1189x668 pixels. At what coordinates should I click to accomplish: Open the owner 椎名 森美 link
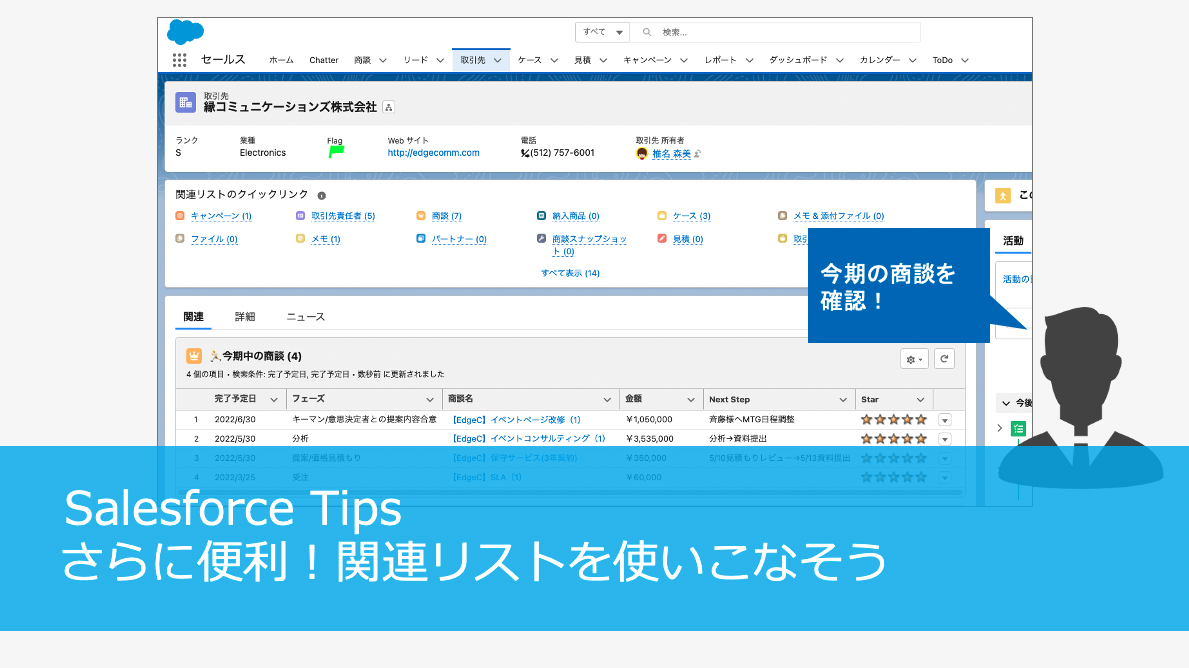[x=671, y=154]
